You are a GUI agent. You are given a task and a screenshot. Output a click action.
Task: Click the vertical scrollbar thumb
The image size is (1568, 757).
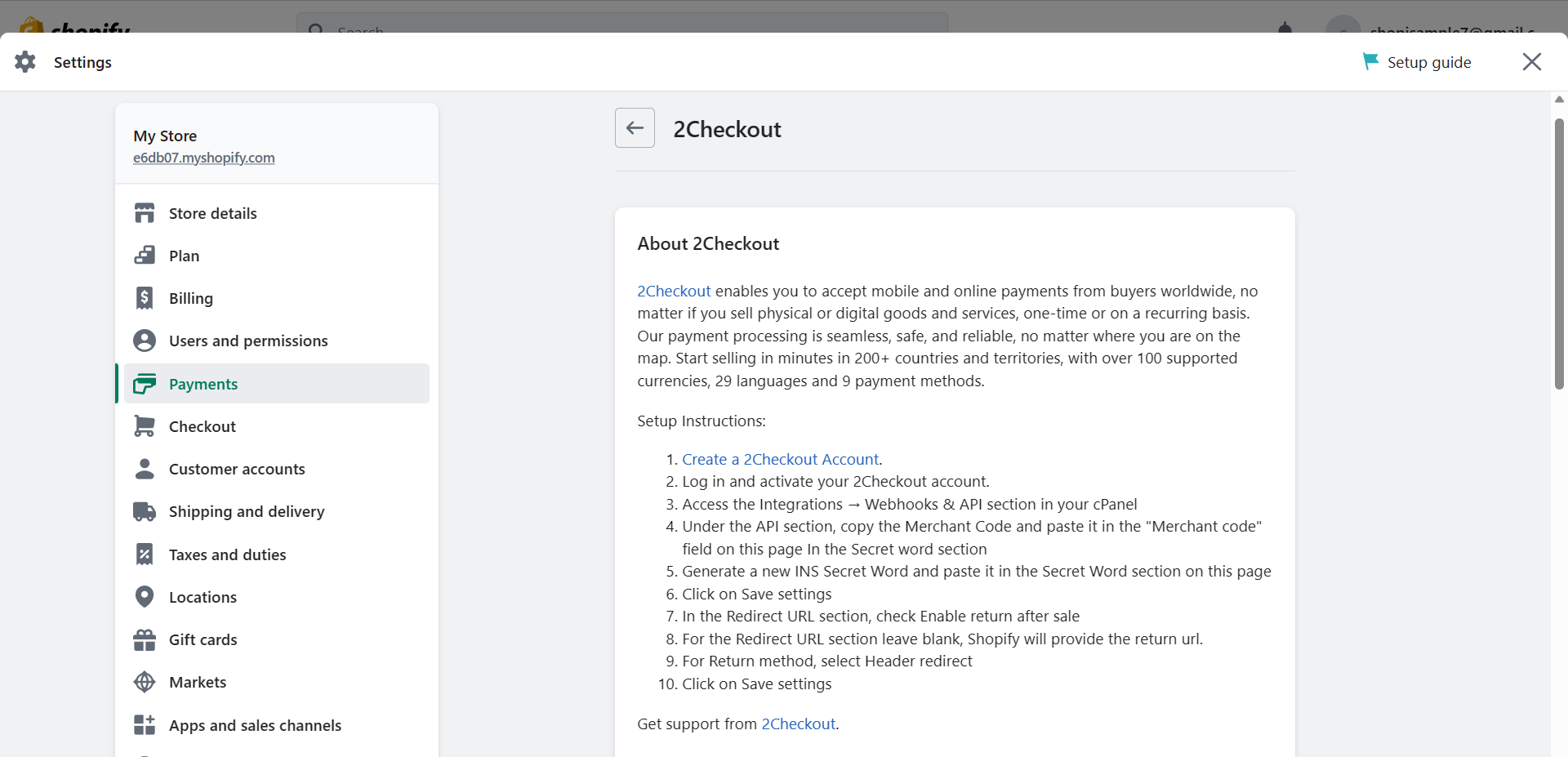pyautogui.click(x=1559, y=253)
